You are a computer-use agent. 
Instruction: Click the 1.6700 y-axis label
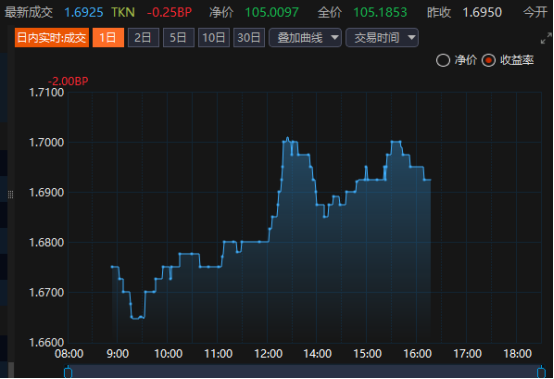(46, 293)
